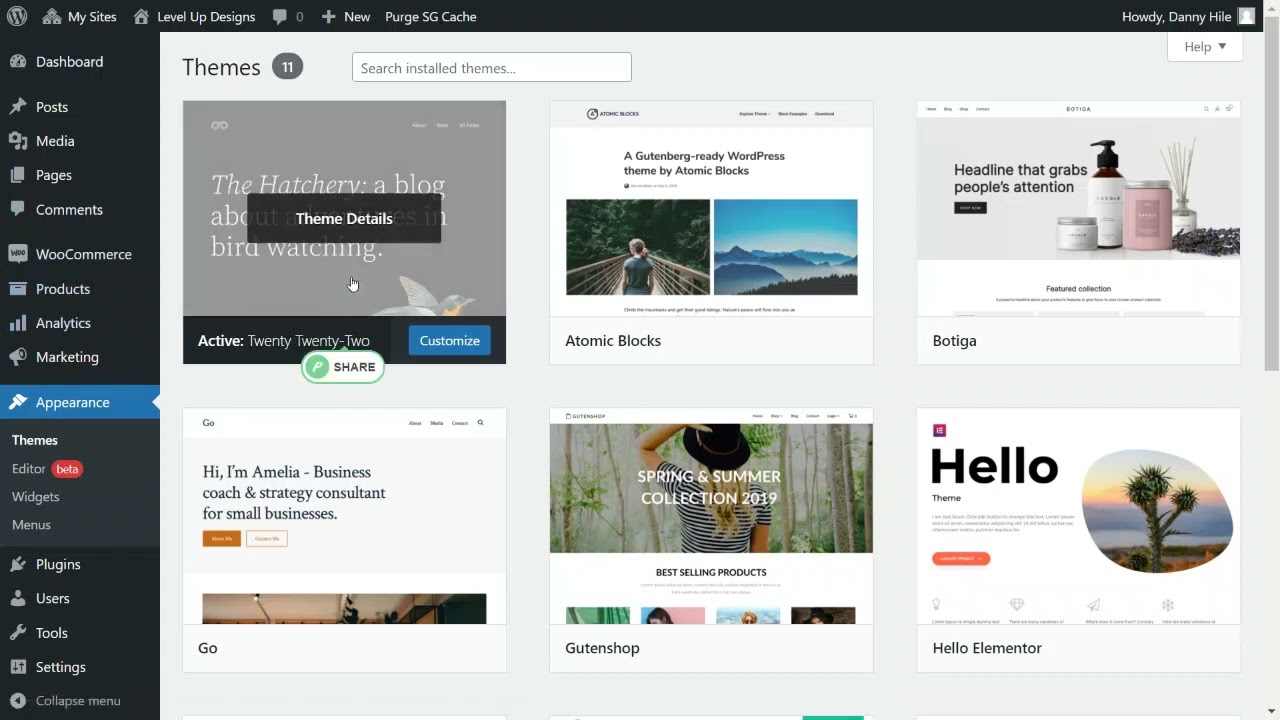Click the Collapse menu arrow icon
Image resolution: width=1280 pixels, height=720 pixels.
(x=18, y=701)
